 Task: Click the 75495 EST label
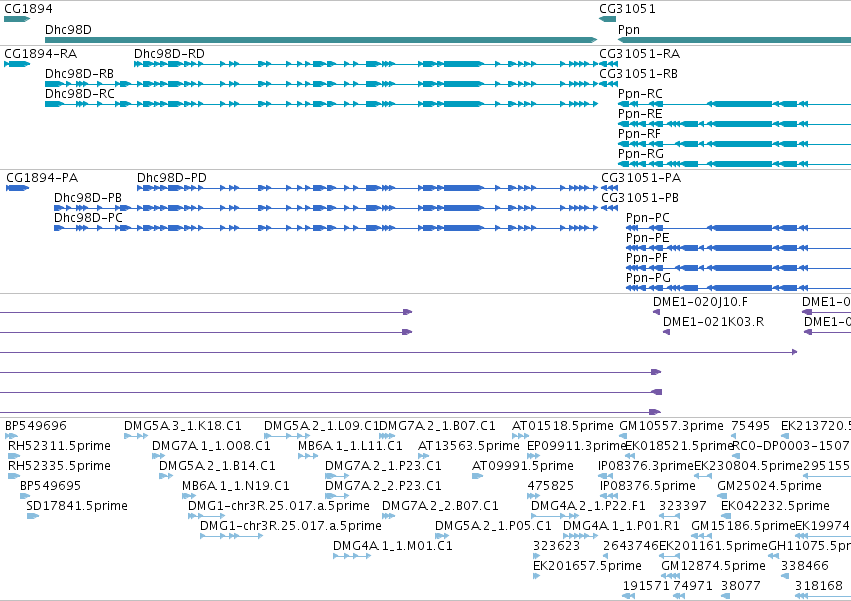pos(751,426)
